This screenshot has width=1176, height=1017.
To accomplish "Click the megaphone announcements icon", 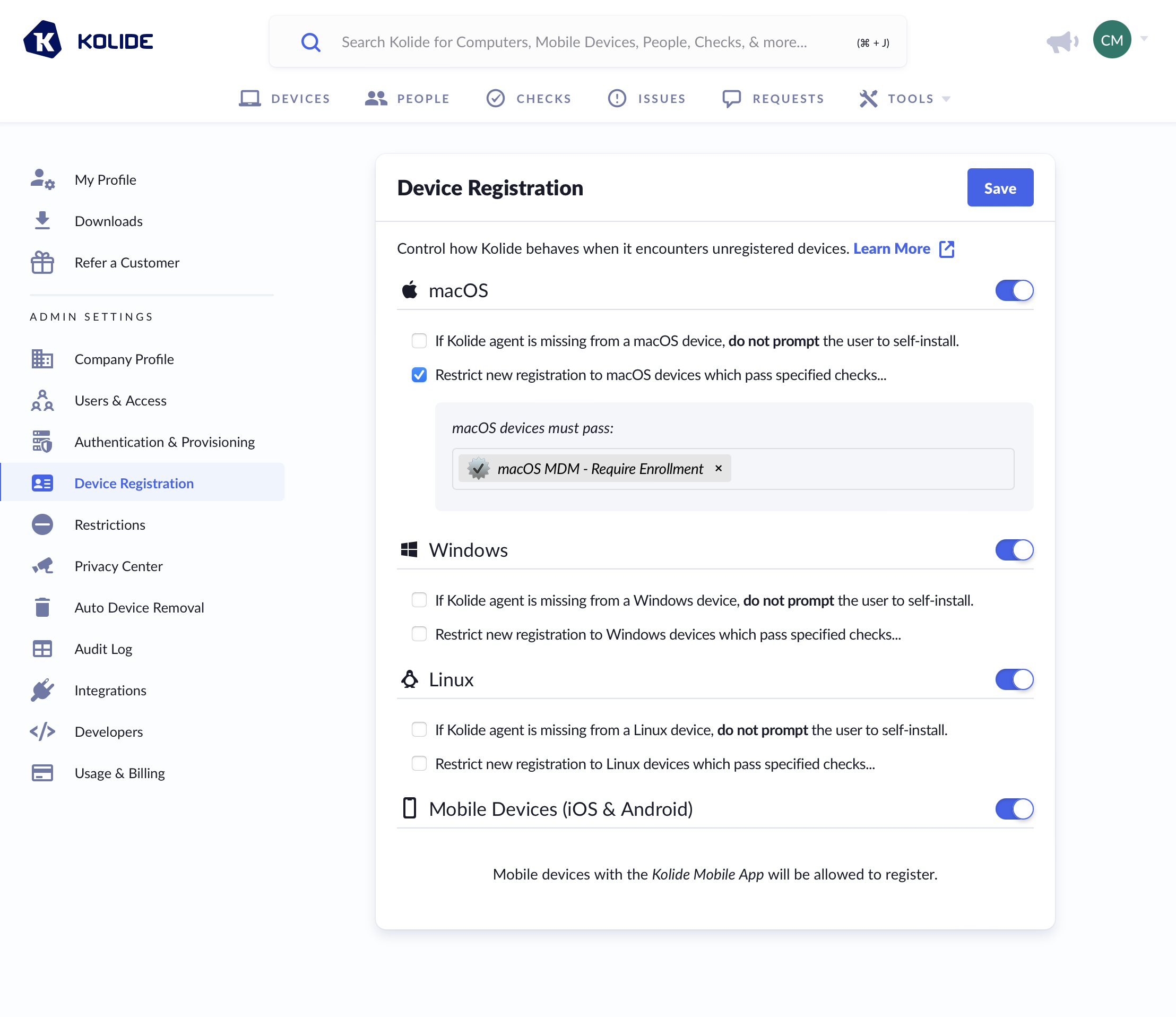I will coord(1061,41).
